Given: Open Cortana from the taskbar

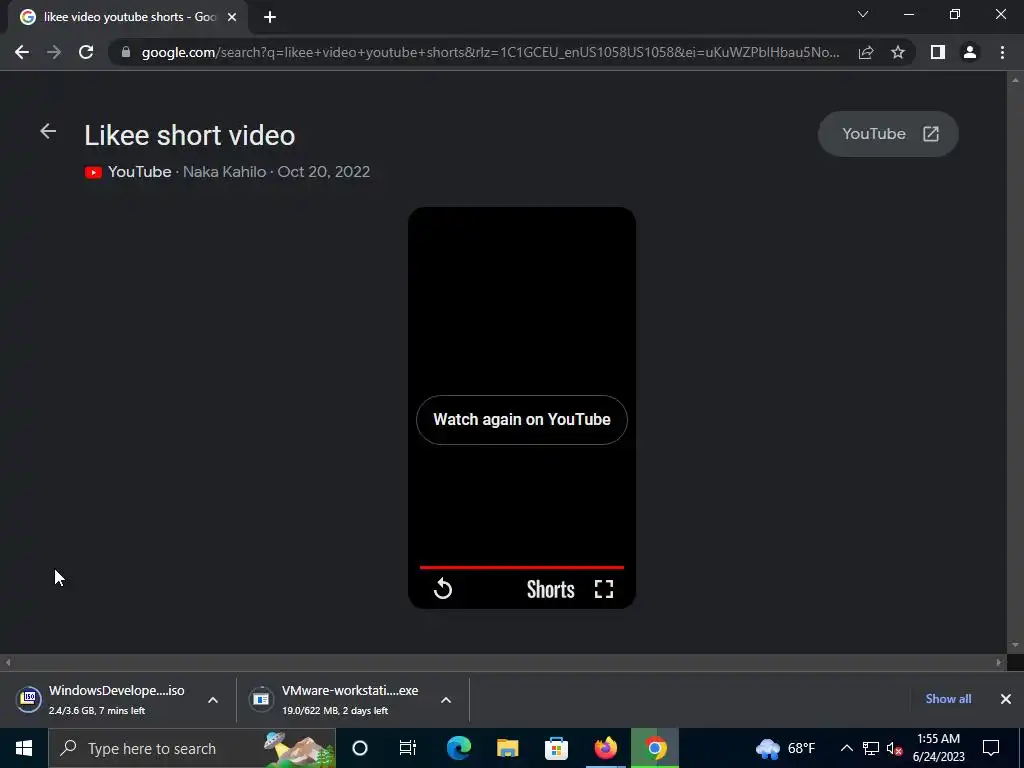Looking at the screenshot, I should tap(360, 748).
